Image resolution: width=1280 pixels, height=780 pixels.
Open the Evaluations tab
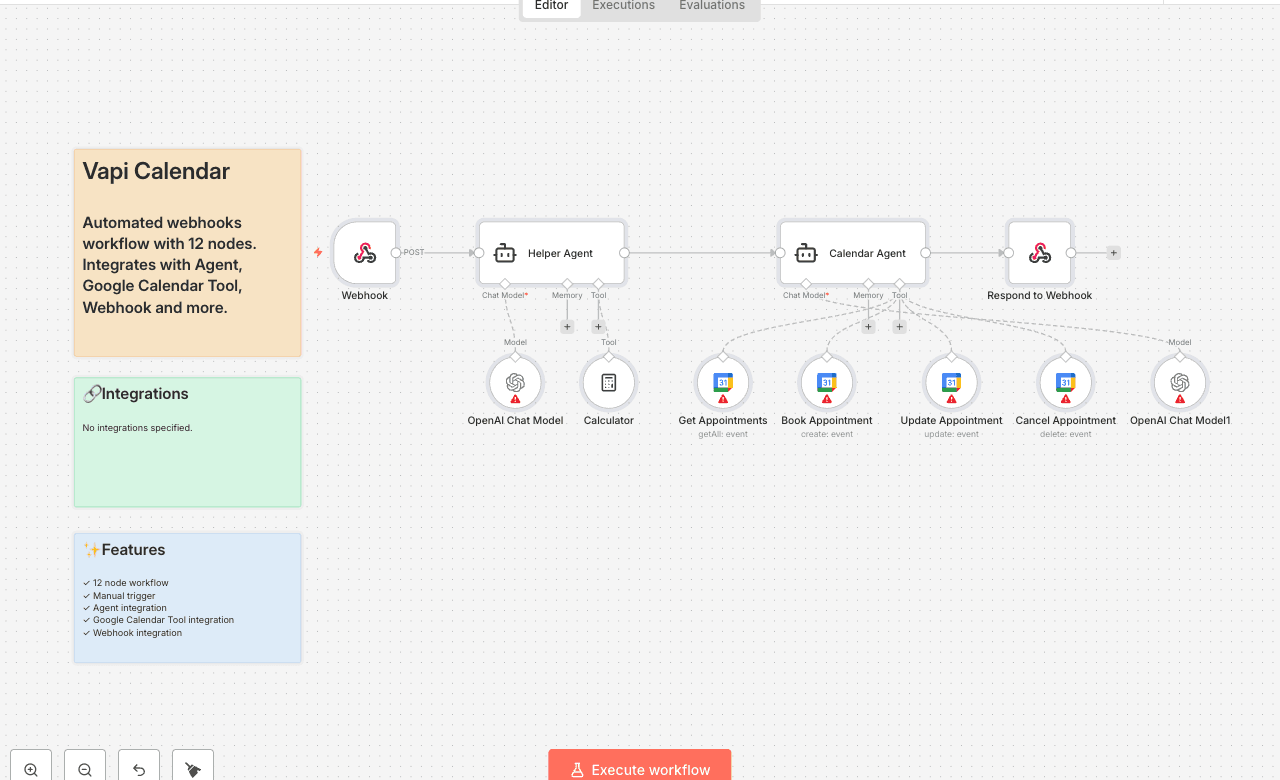(711, 6)
